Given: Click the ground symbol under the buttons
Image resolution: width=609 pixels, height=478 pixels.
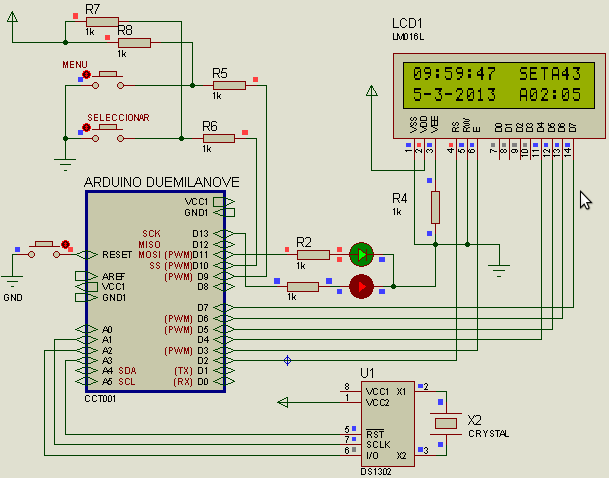Looking at the screenshot, I should pyautogui.click(x=65, y=164).
